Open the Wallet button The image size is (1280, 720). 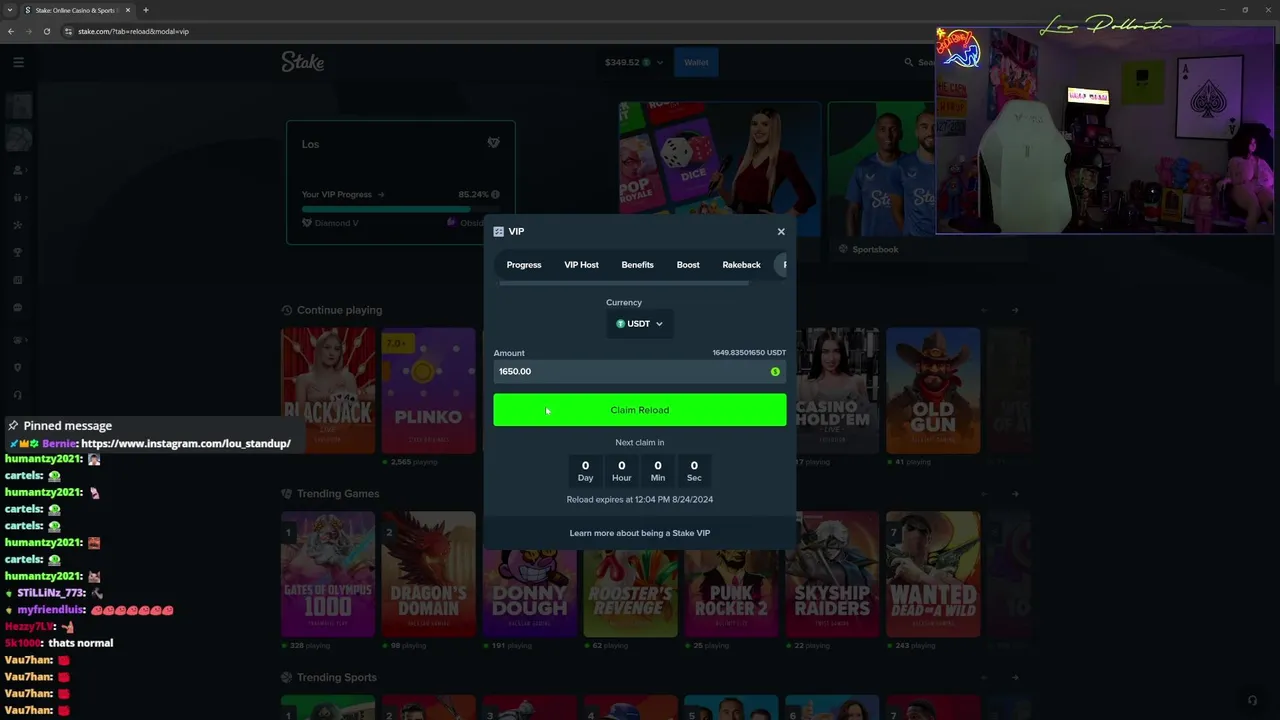point(696,62)
